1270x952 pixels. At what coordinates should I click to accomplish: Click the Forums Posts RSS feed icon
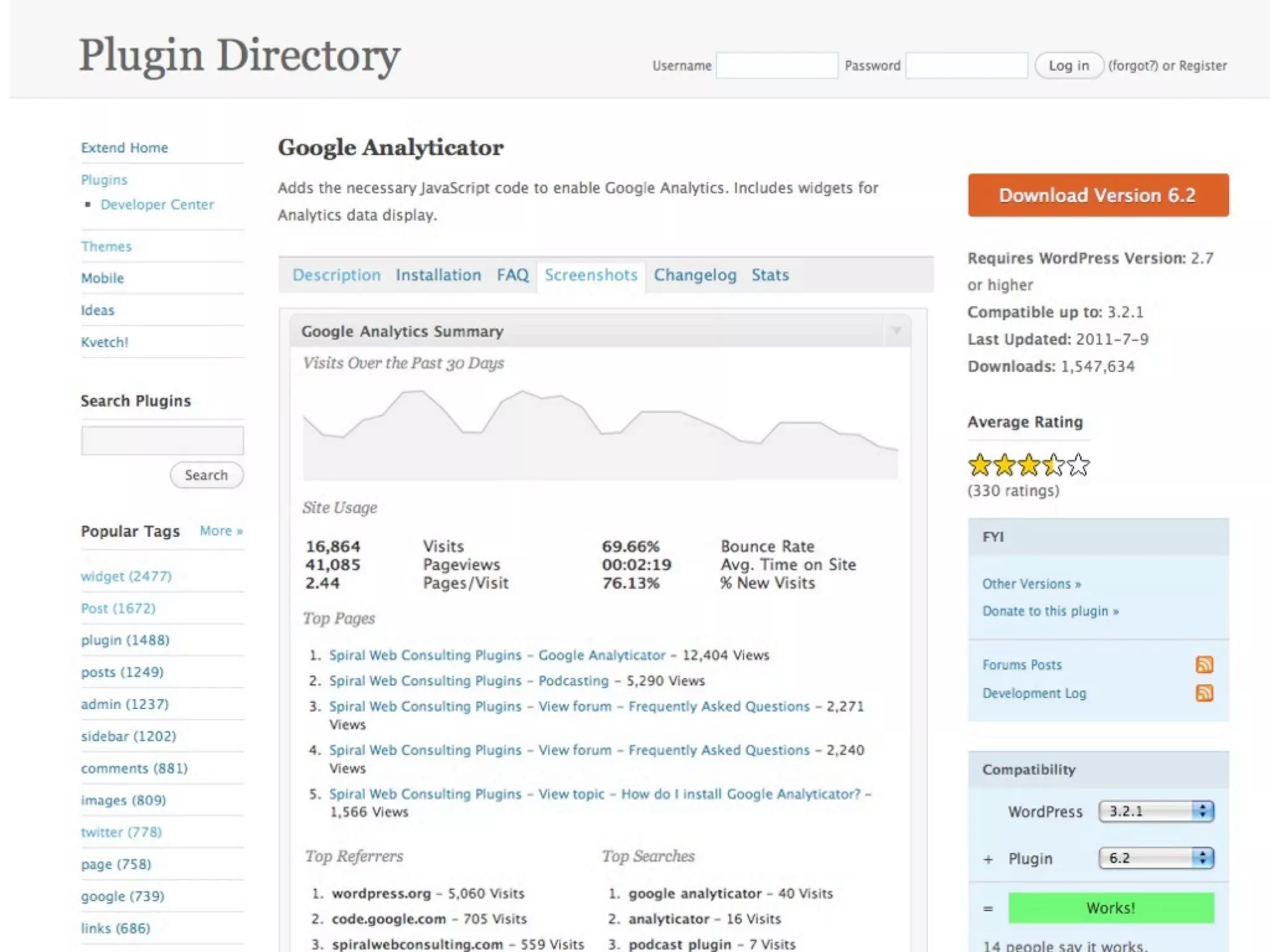click(1204, 664)
